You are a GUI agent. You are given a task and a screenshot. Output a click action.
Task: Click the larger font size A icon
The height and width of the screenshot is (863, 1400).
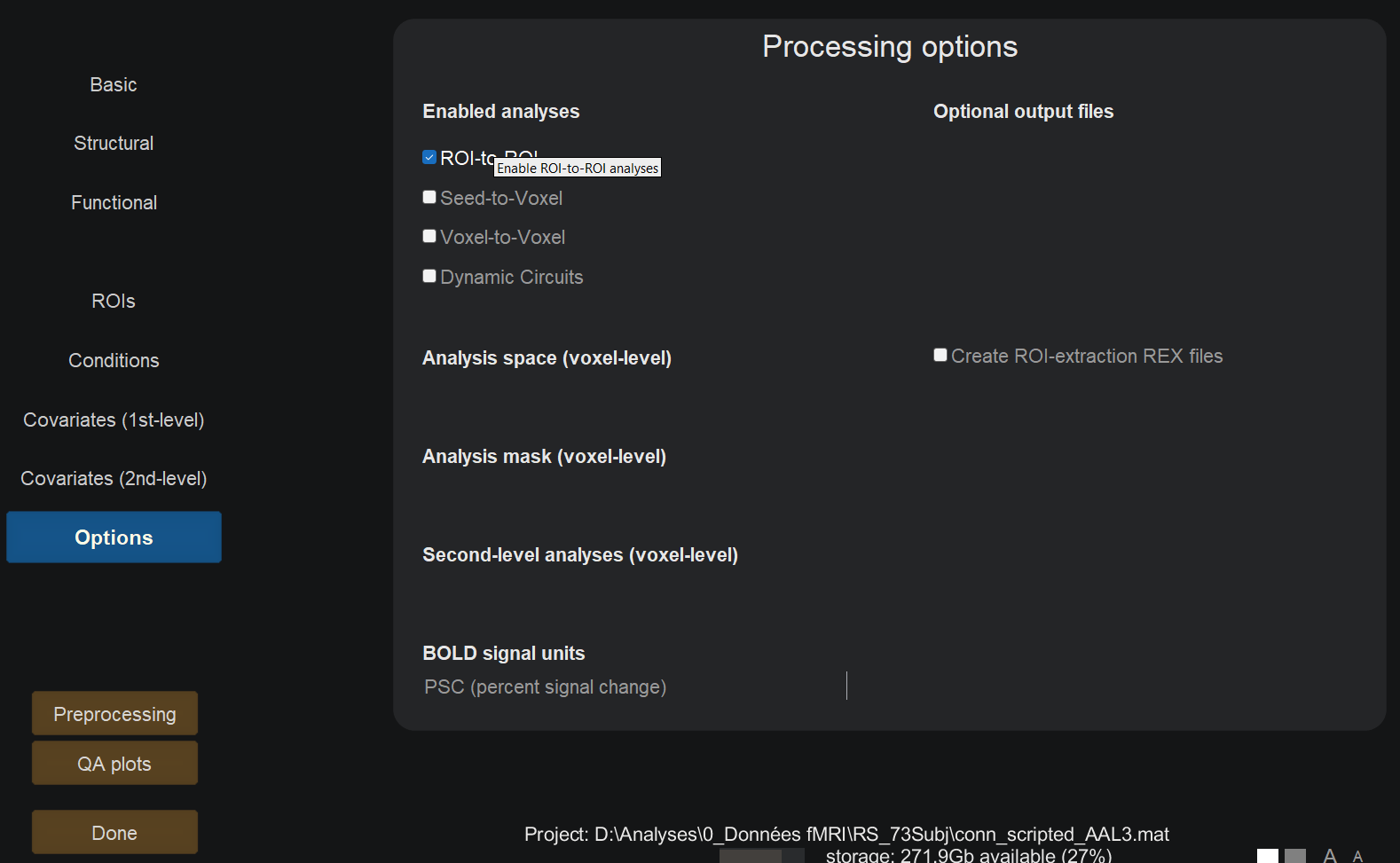tap(1329, 856)
